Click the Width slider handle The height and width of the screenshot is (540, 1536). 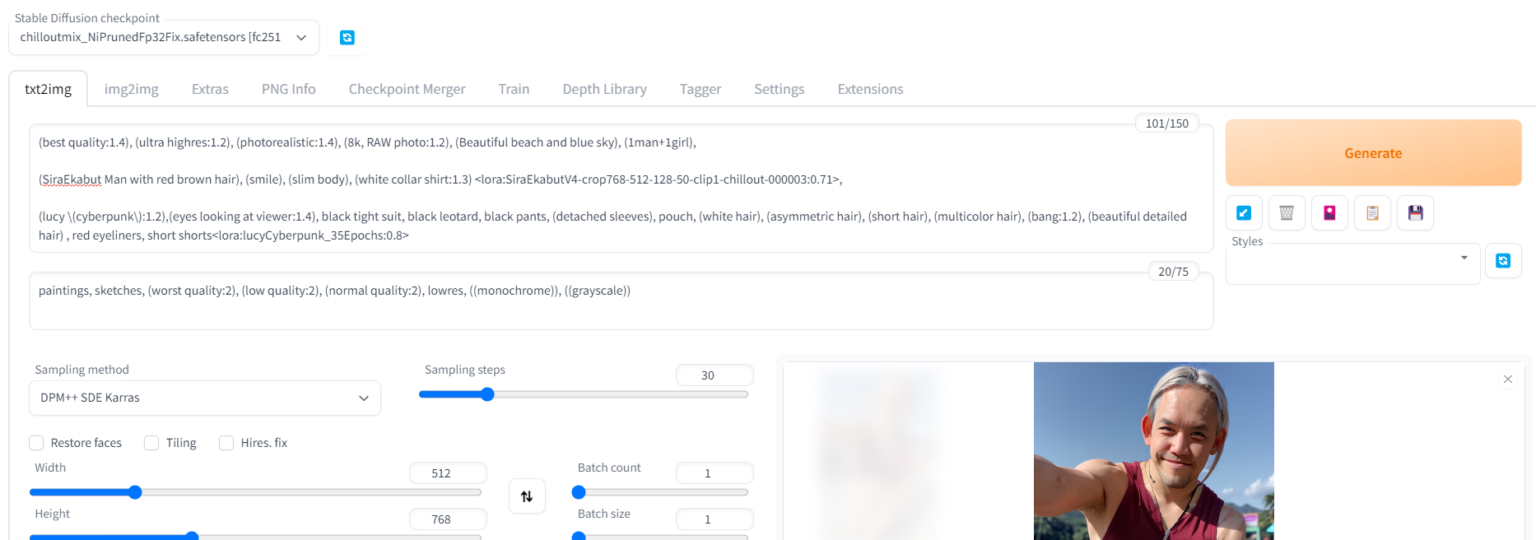click(135, 492)
